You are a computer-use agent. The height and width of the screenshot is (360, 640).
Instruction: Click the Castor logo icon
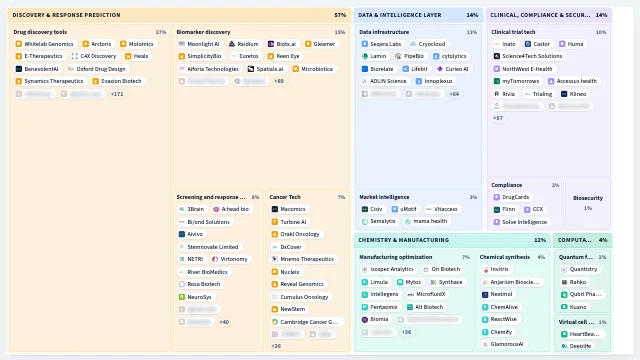coord(528,44)
